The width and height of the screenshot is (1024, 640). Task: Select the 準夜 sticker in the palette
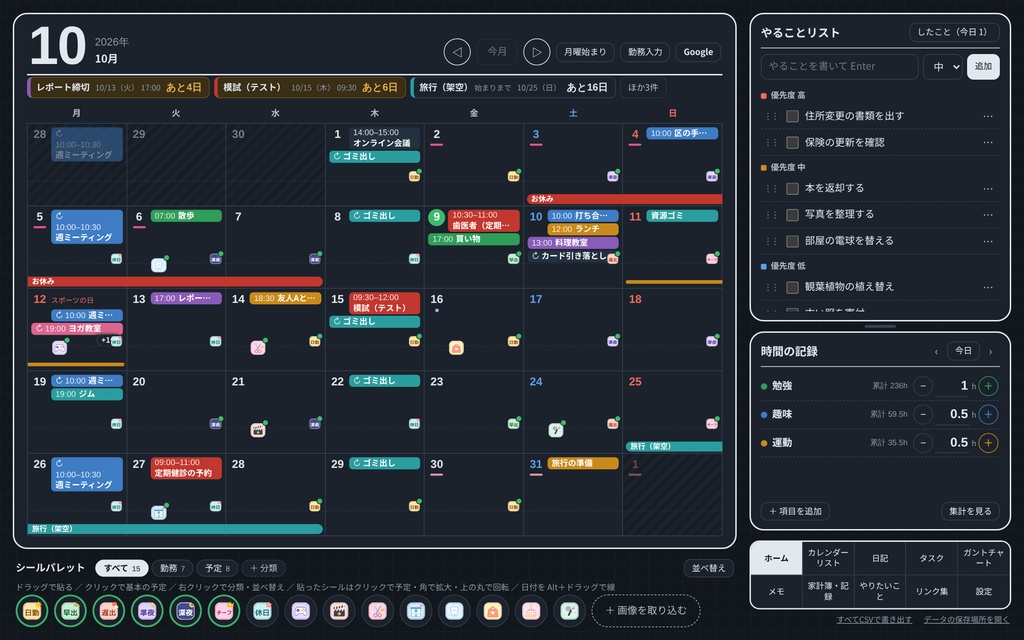(147, 612)
